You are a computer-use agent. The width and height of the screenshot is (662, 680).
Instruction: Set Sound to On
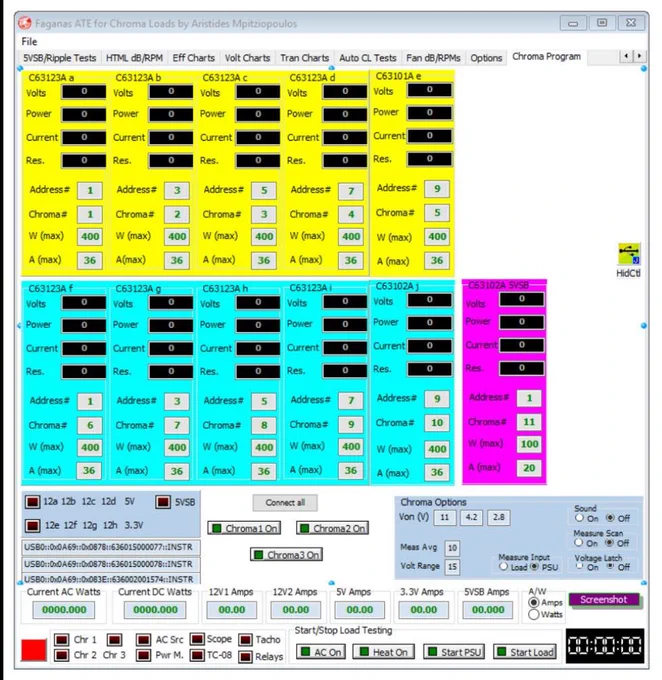(579, 518)
